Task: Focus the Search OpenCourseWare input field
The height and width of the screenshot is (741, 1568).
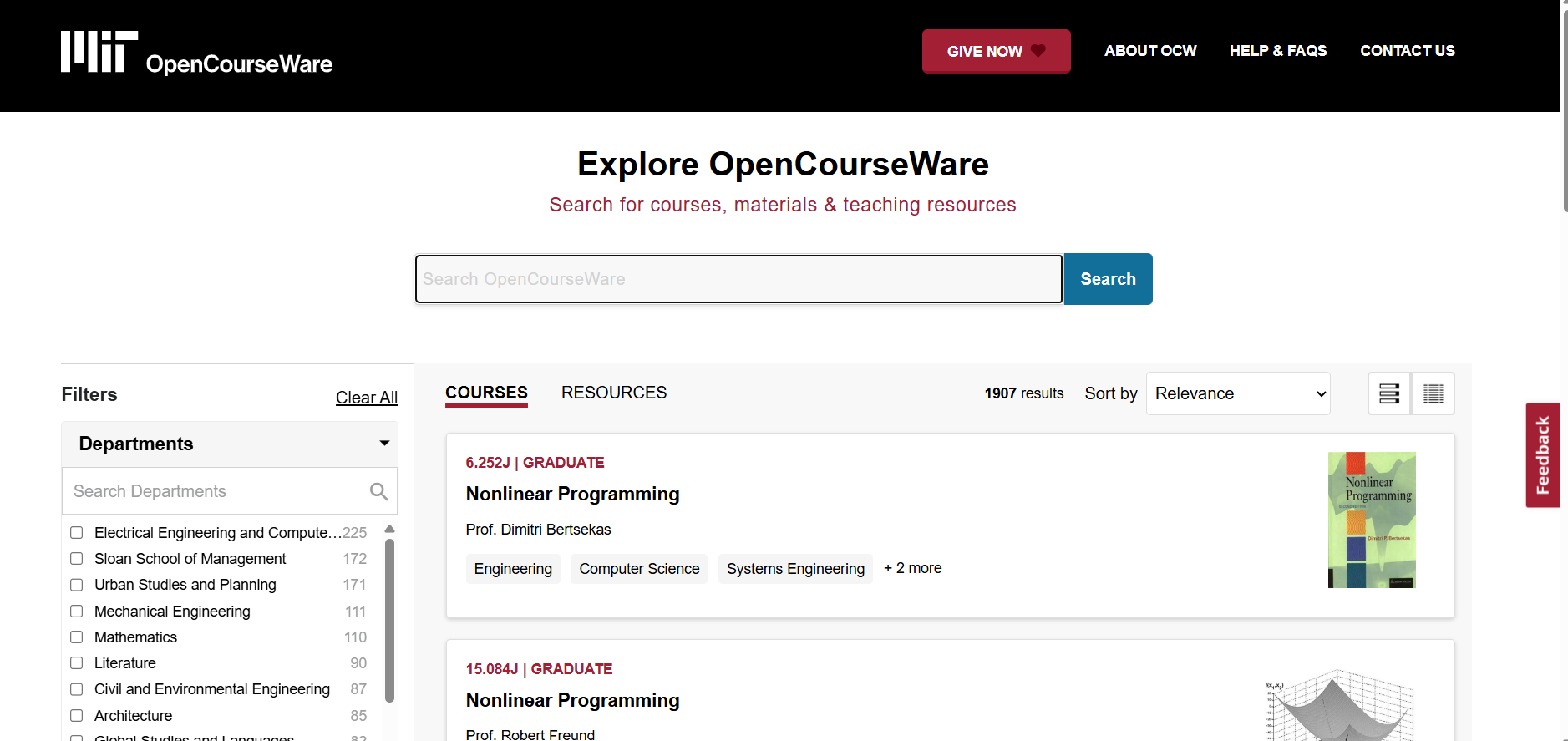Action: pos(738,279)
